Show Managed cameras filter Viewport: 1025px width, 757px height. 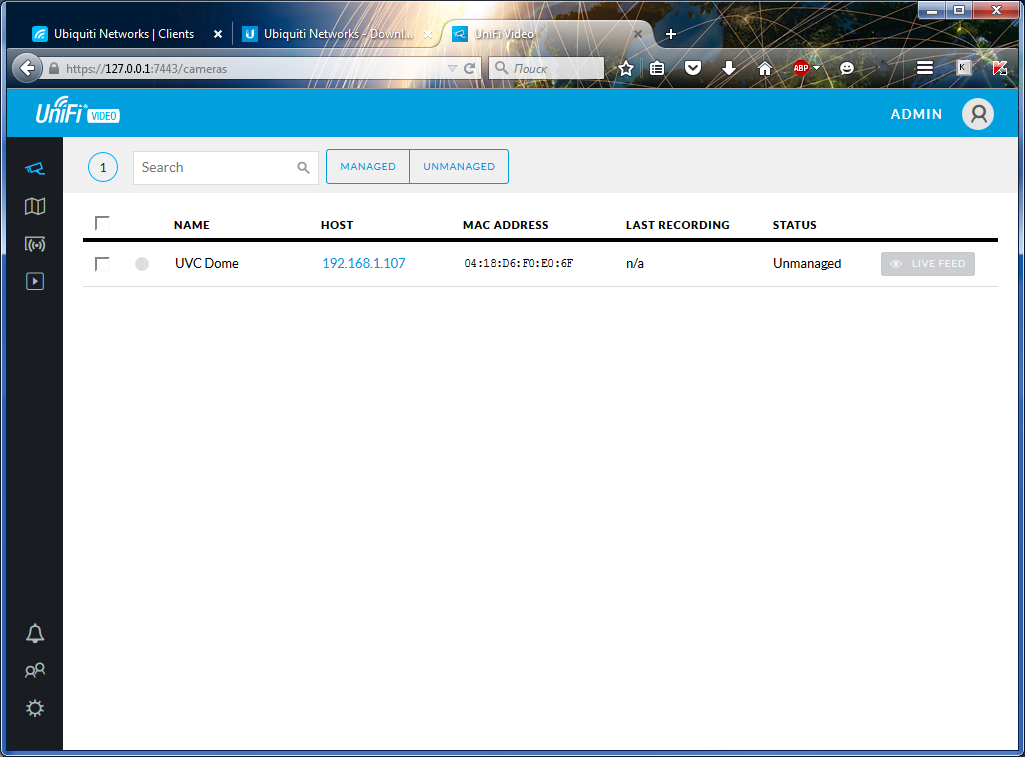pos(368,167)
